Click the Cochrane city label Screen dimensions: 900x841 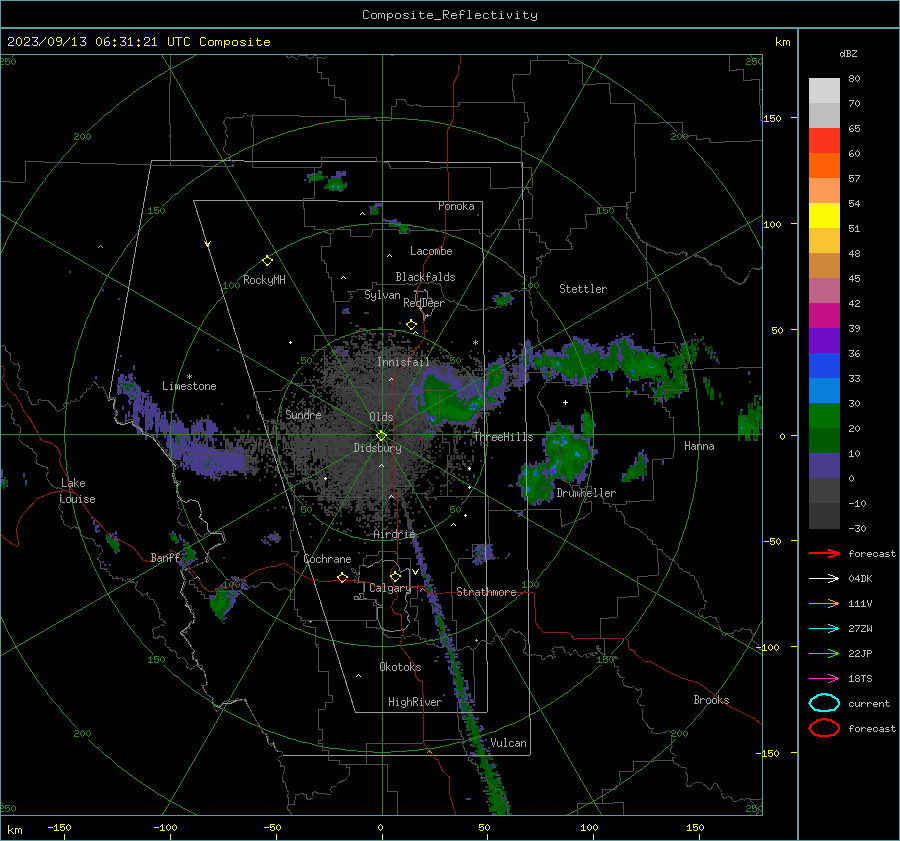[327, 559]
